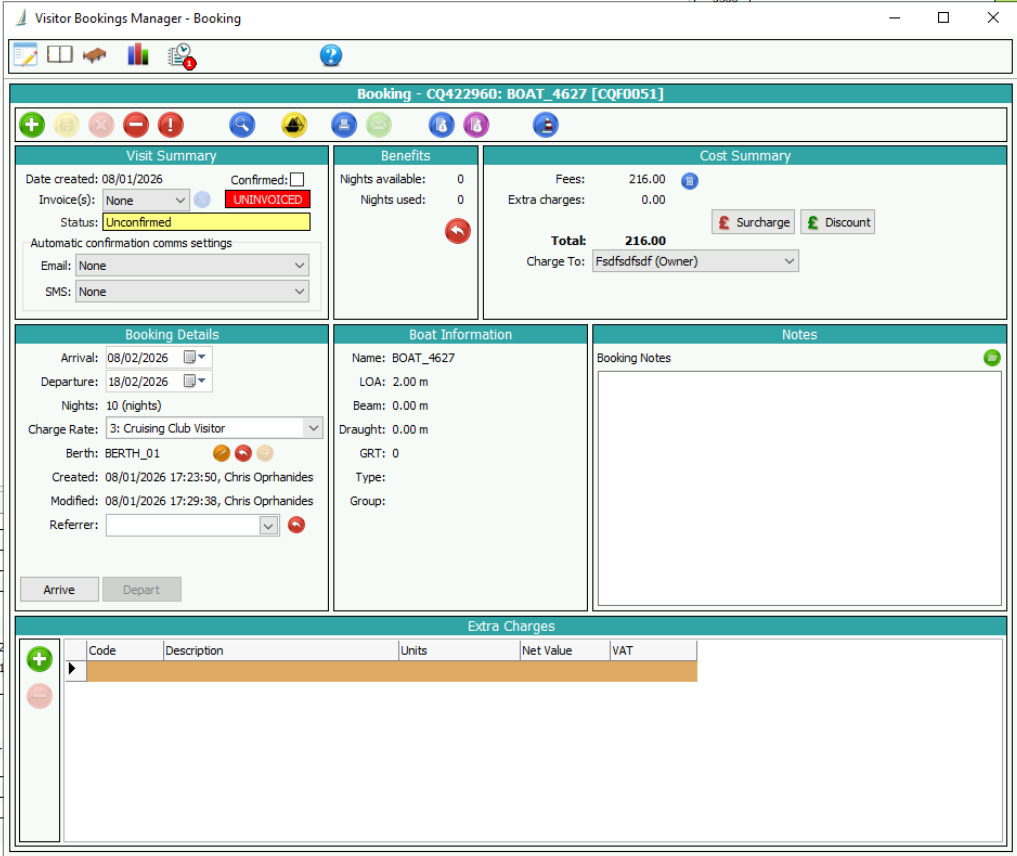Click the orange edit berth icon
The image size is (1017, 856).
(x=221, y=453)
